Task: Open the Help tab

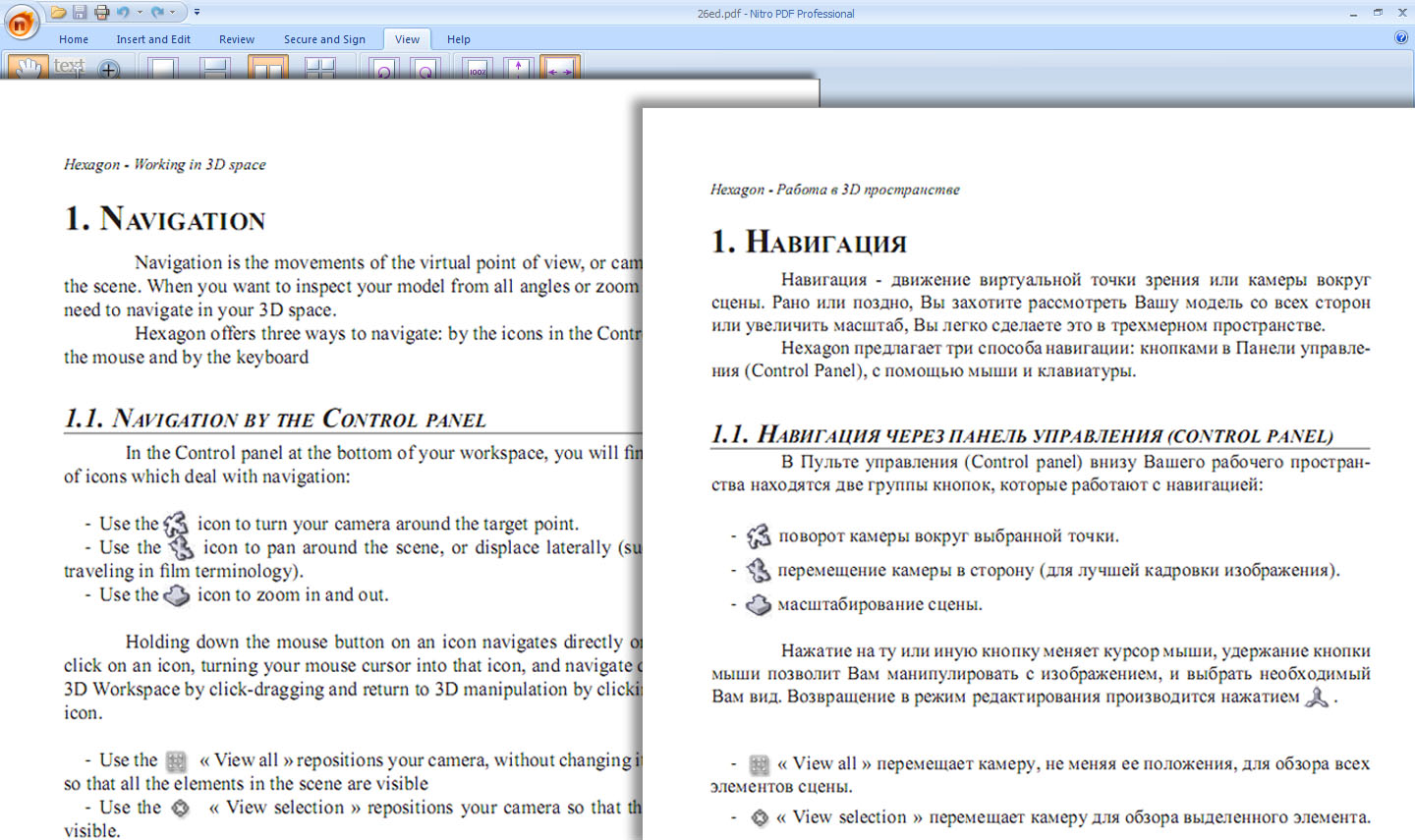Action: point(459,39)
